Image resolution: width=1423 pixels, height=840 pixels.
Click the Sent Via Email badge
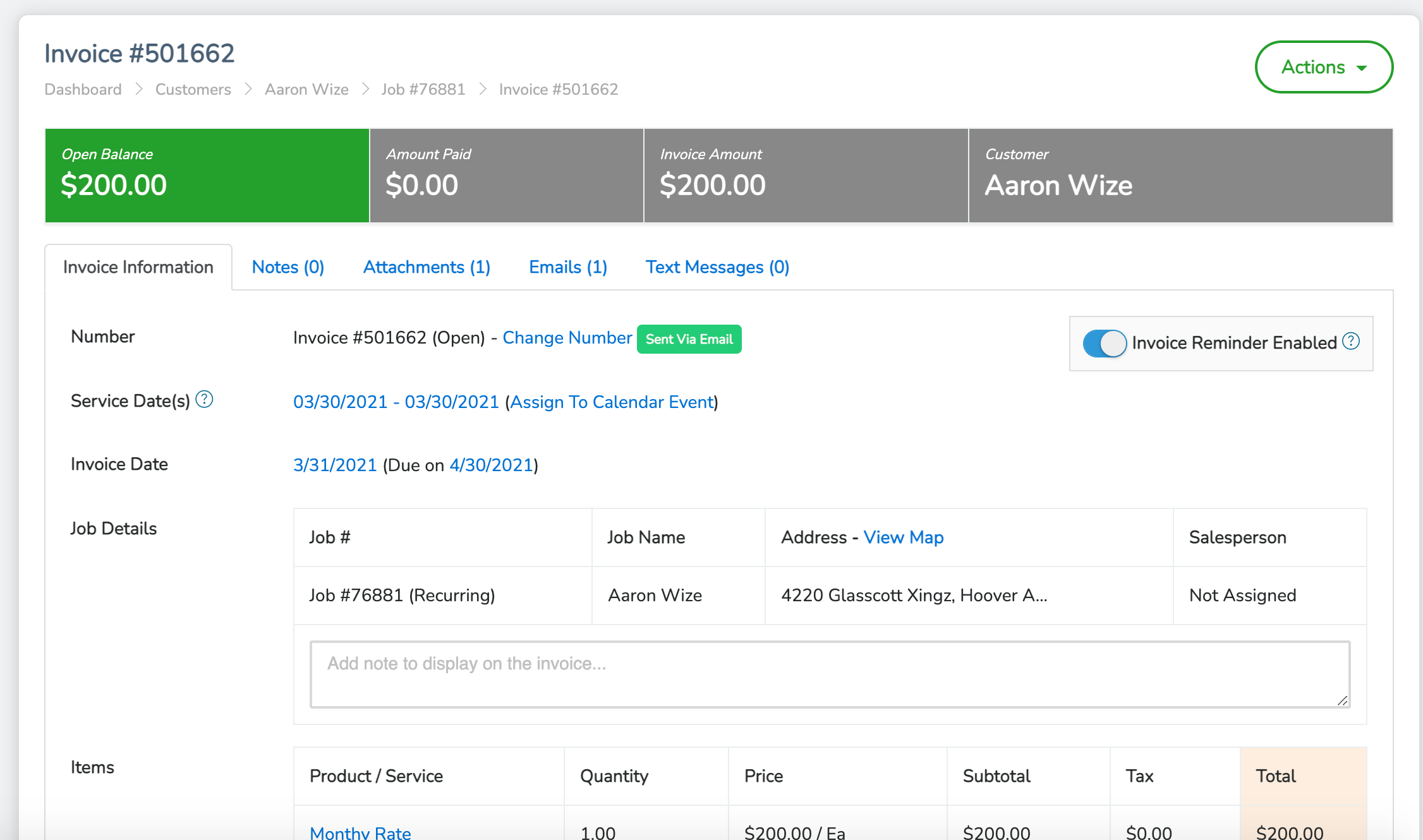689,339
